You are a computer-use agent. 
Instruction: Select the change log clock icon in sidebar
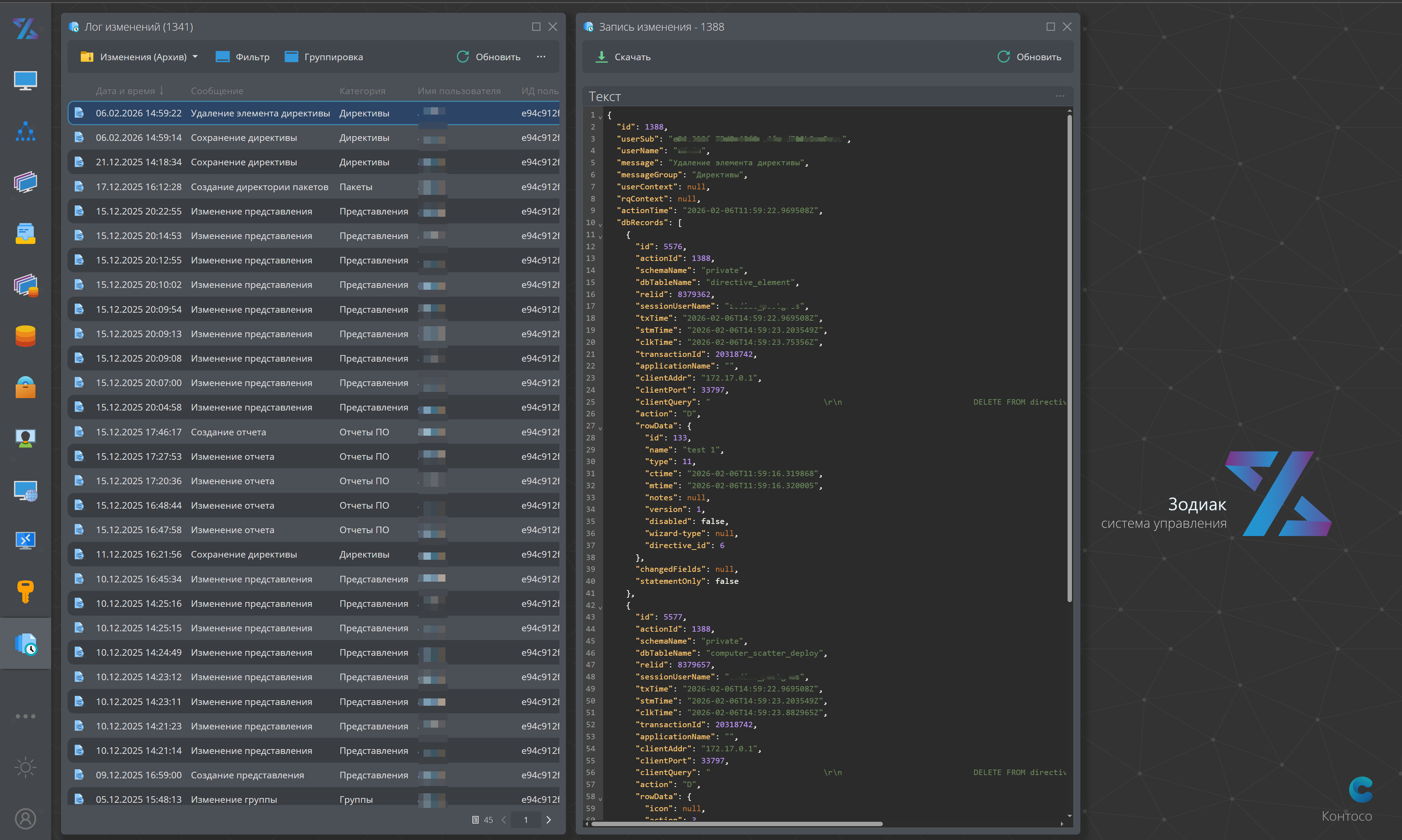point(26,644)
